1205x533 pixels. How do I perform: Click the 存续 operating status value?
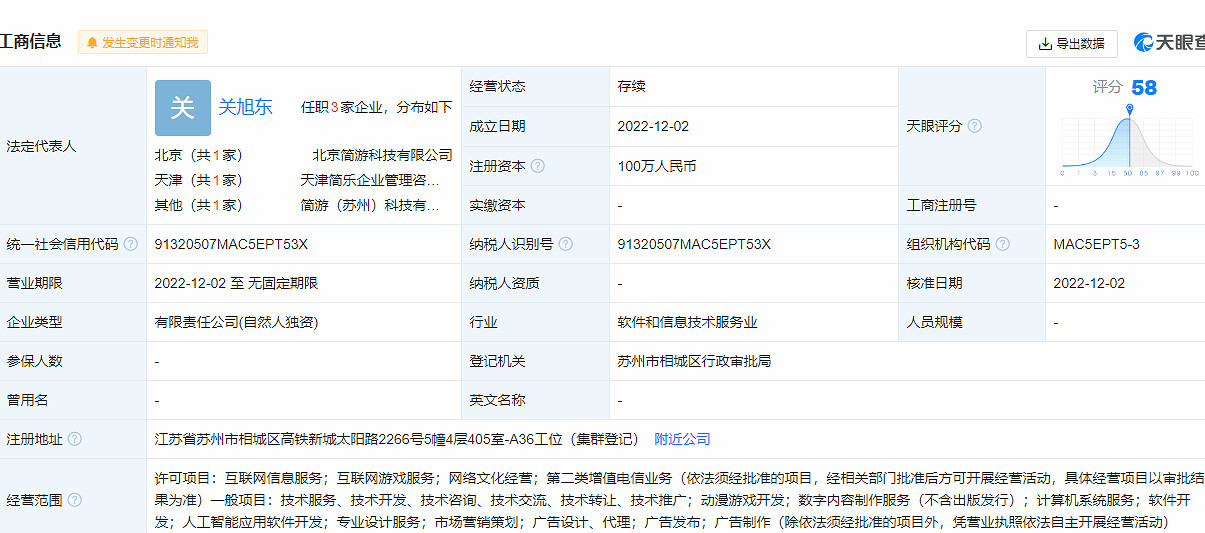(x=632, y=86)
